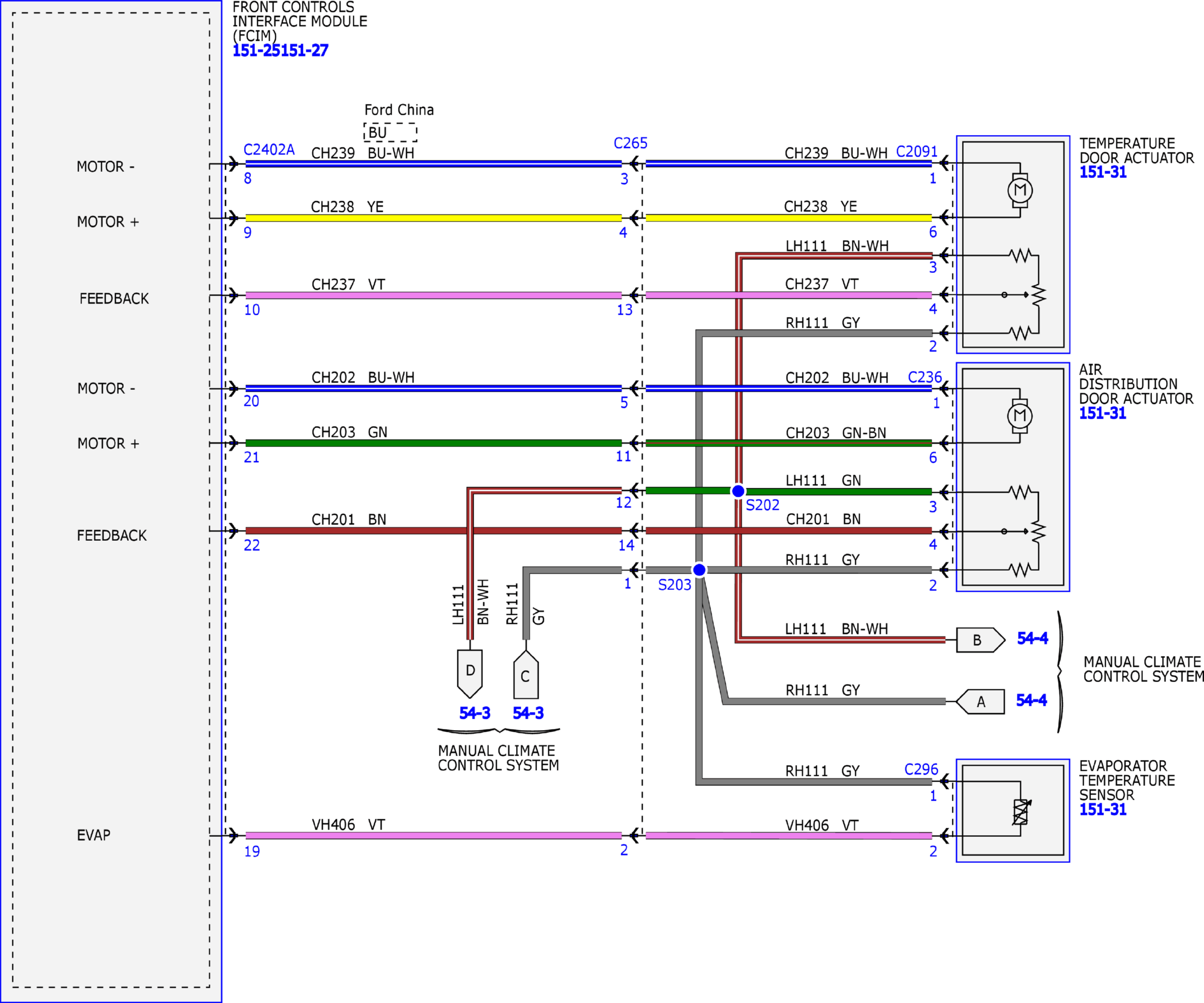Open 151-31 link under Temperature Door Actuator
The height and width of the screenshot is (1003, 1204).
click(1103, 172)
